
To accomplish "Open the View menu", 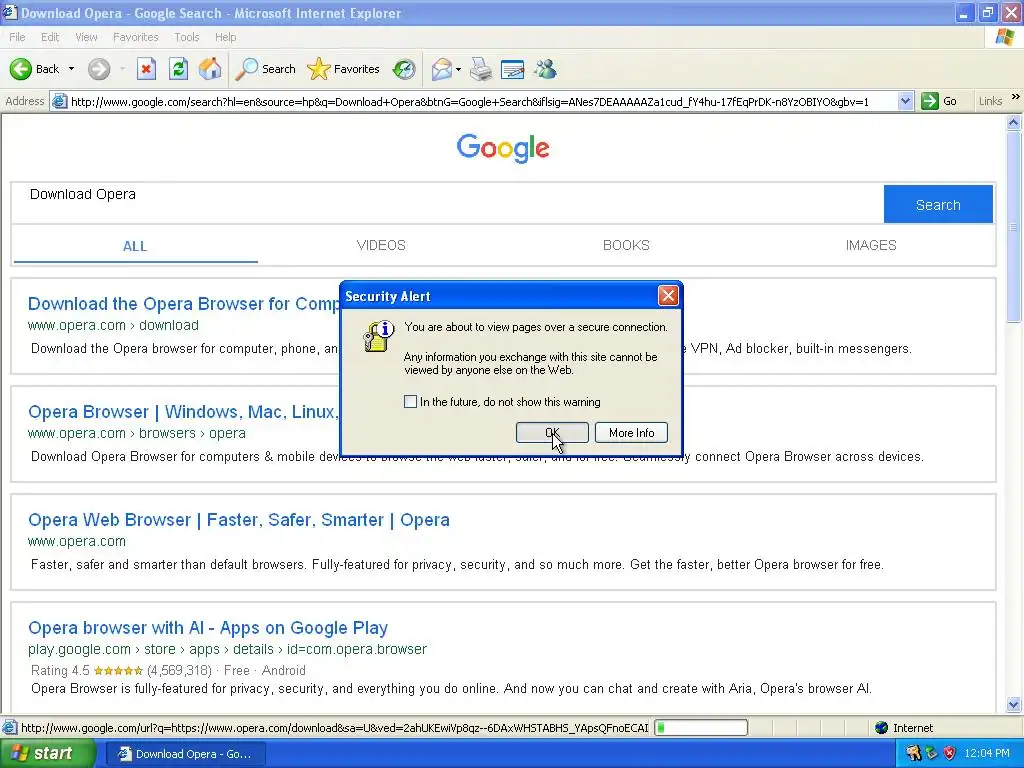I will 86,37.
